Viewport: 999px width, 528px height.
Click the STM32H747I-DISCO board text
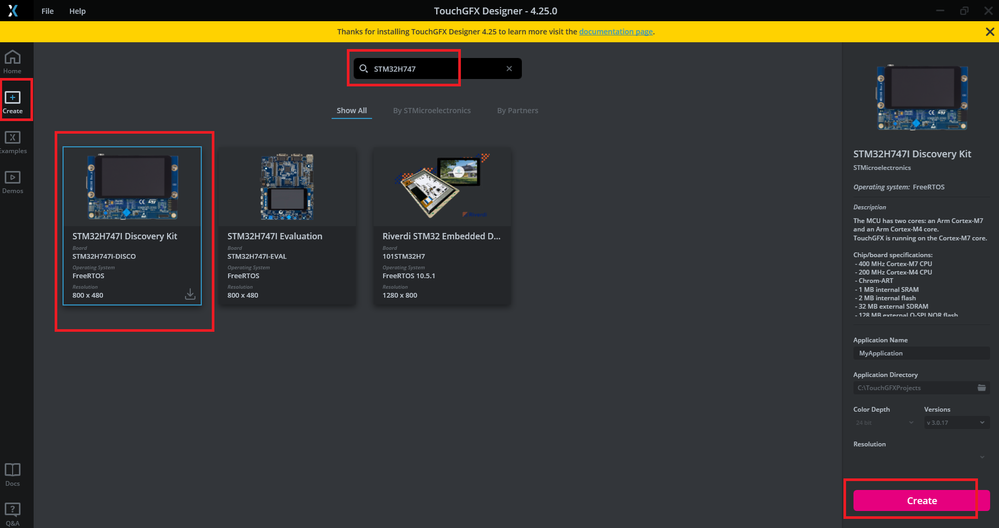tap(104, 256)
